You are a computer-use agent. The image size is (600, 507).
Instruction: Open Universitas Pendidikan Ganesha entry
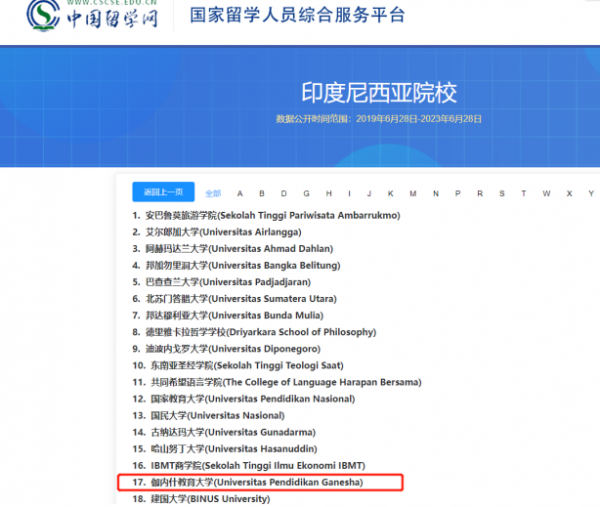tap(254, 482)
